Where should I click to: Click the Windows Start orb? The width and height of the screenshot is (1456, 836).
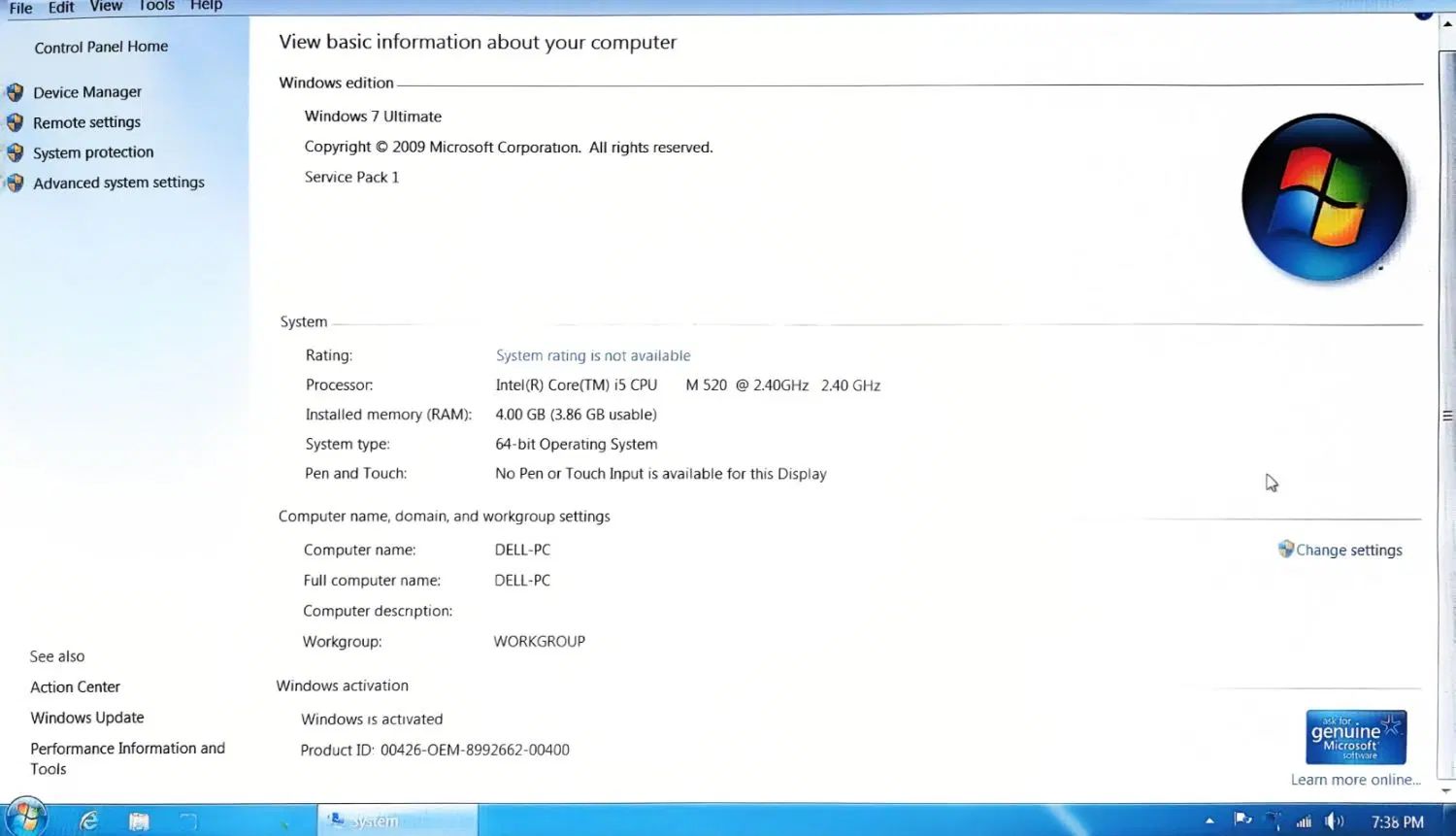(25, 819)
